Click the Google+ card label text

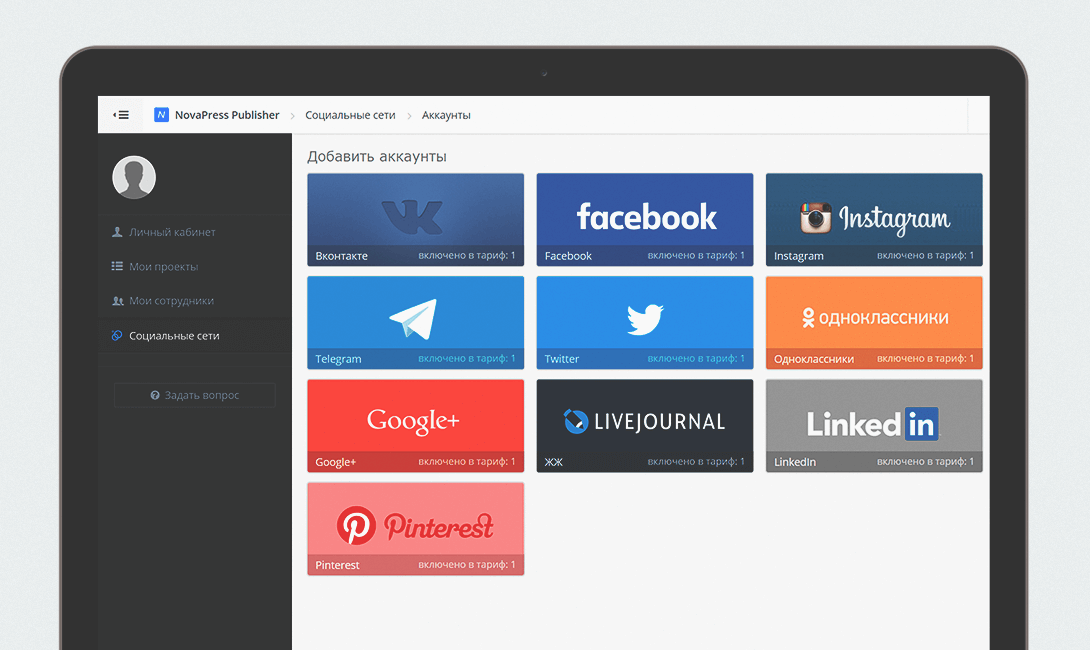coord(336,462)
